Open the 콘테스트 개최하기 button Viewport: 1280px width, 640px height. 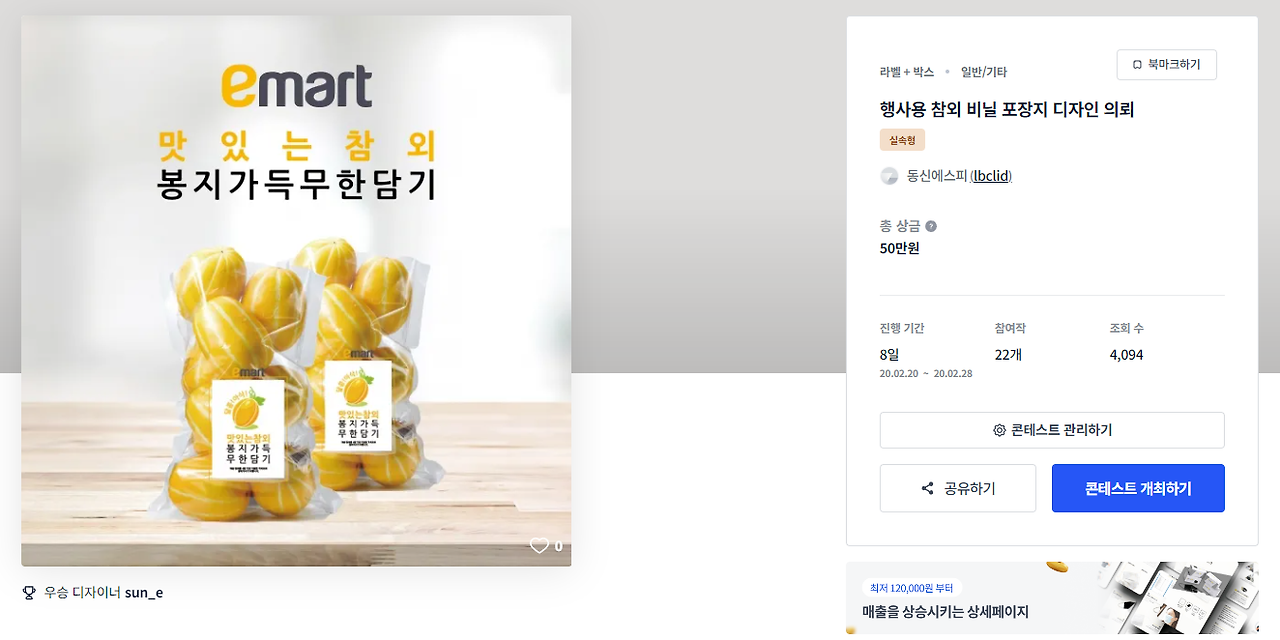click(x=1138, y=488)
